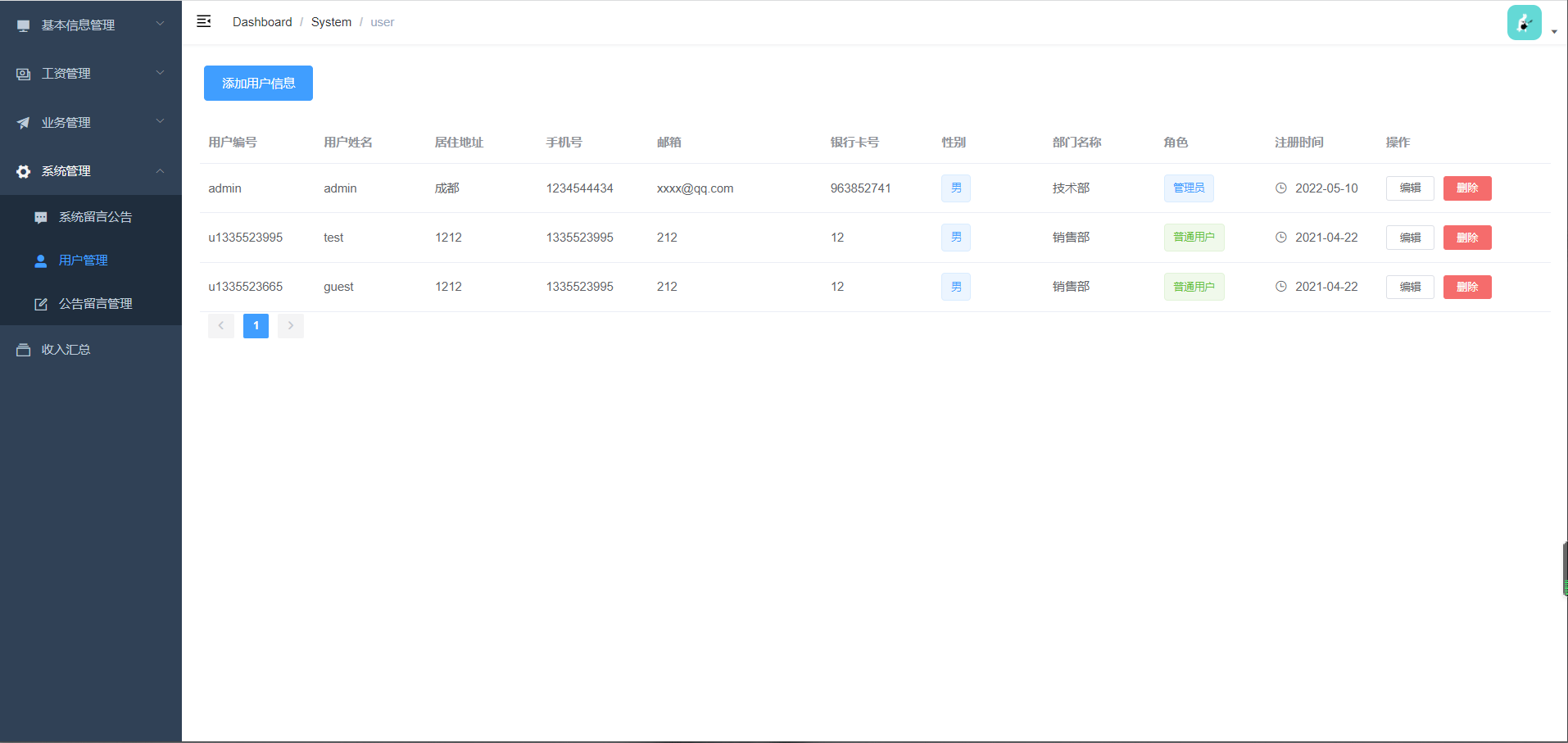This screenshot has height=743, width=1568.
Task: Open the user avatar in top right
Action: [1524, 22]
